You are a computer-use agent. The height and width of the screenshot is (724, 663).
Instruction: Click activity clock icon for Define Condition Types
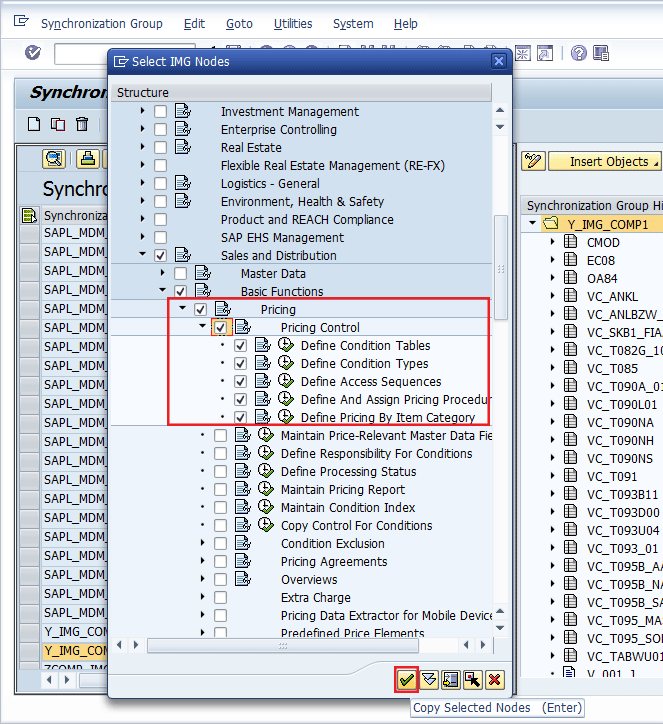click(x=285, y=364)
